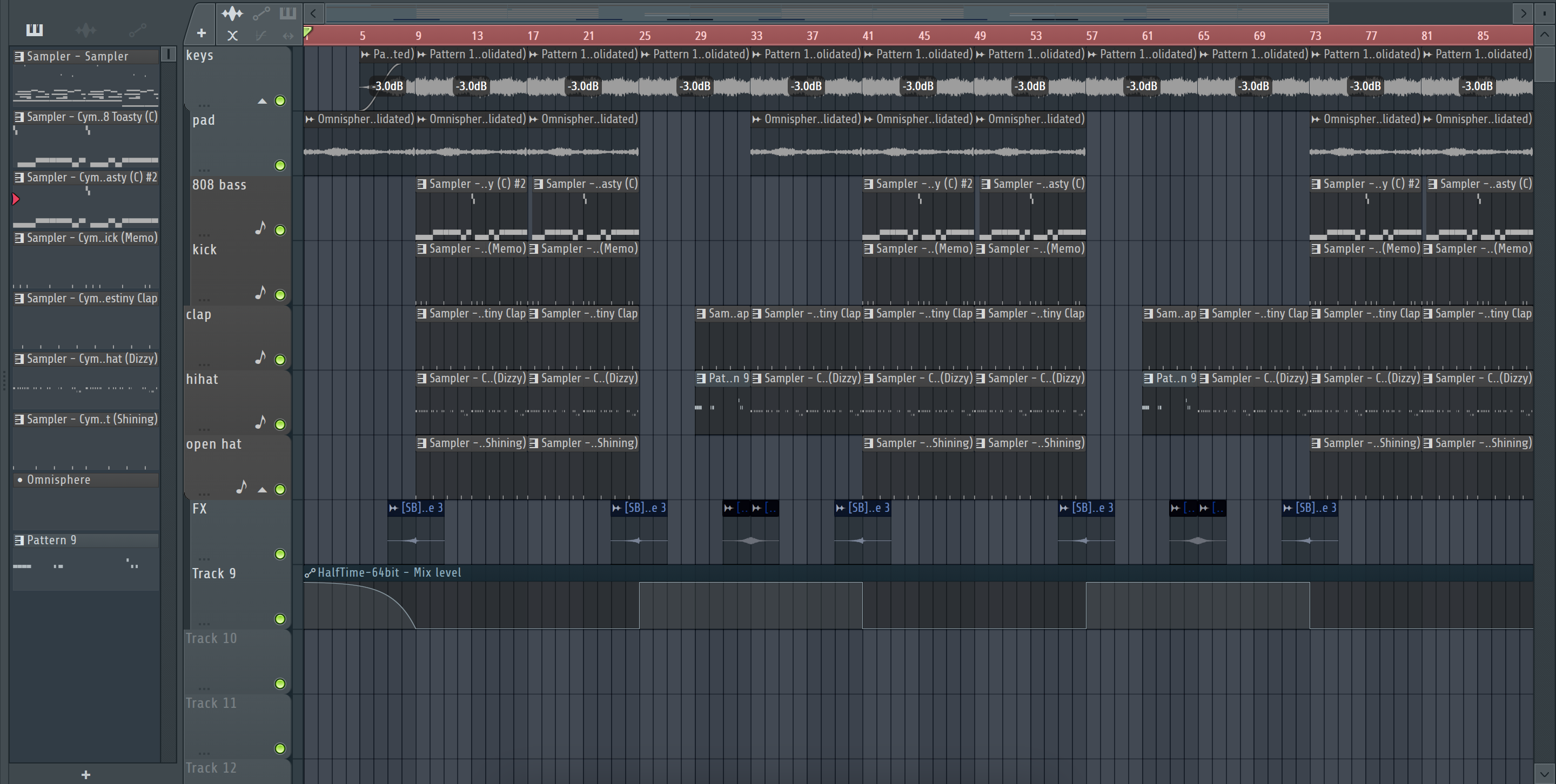Click bar 33 on the timeline ruler
This screenshot has width=1556, height=784.
tap(756, 36)
